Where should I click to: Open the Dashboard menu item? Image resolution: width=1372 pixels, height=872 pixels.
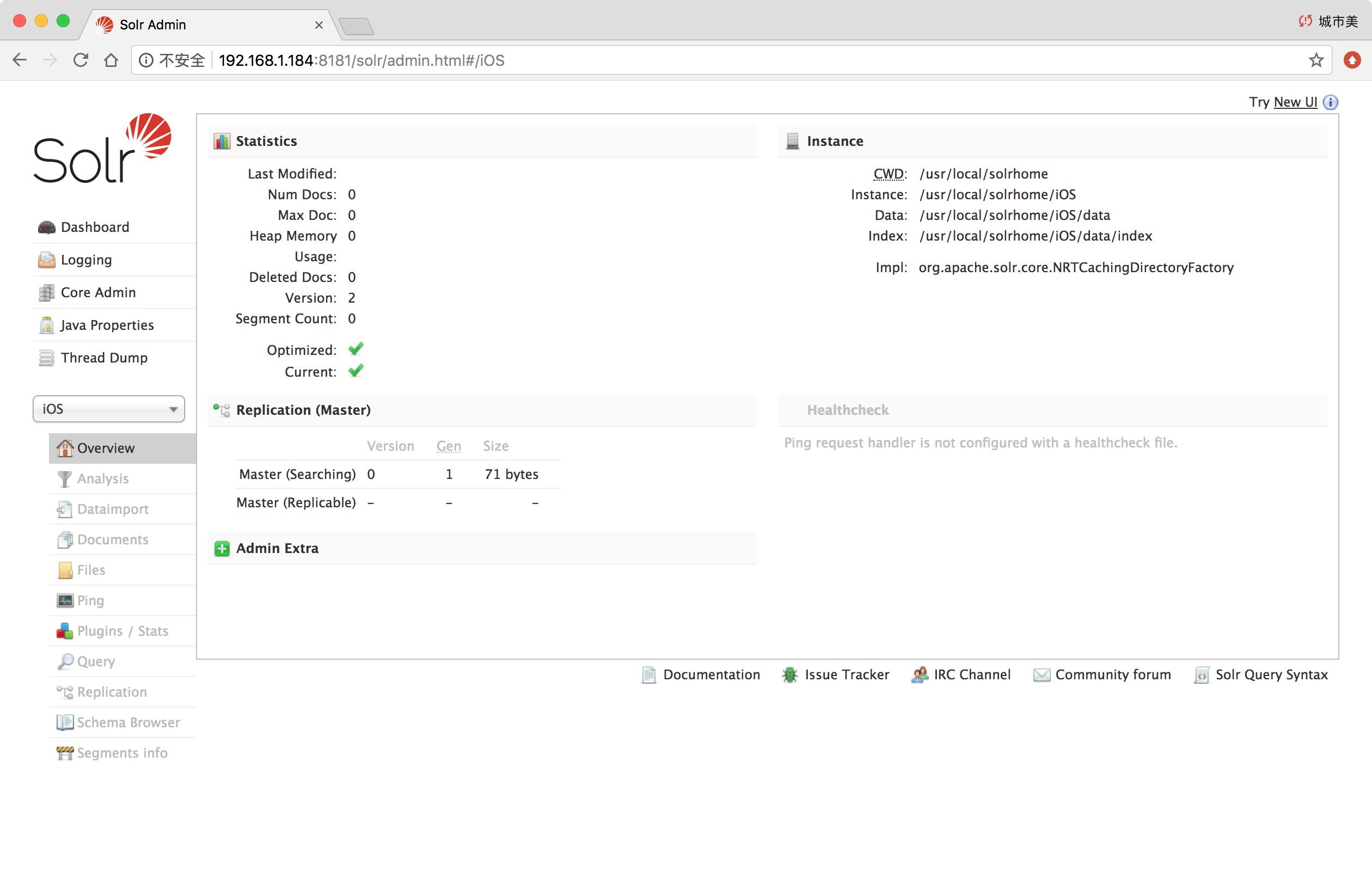tap(95, 228)
